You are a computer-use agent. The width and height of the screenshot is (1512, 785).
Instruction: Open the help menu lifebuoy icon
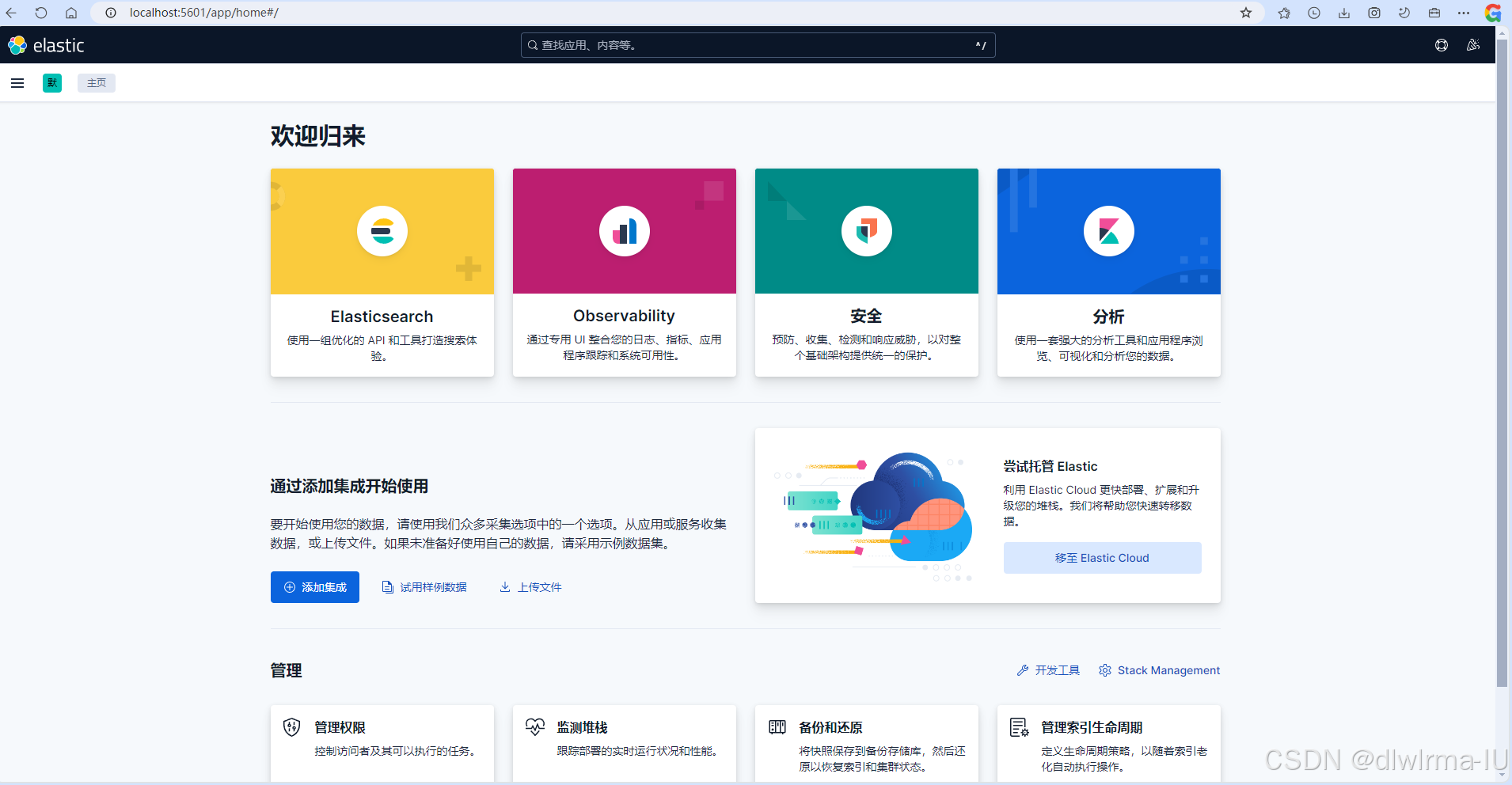1442,45
